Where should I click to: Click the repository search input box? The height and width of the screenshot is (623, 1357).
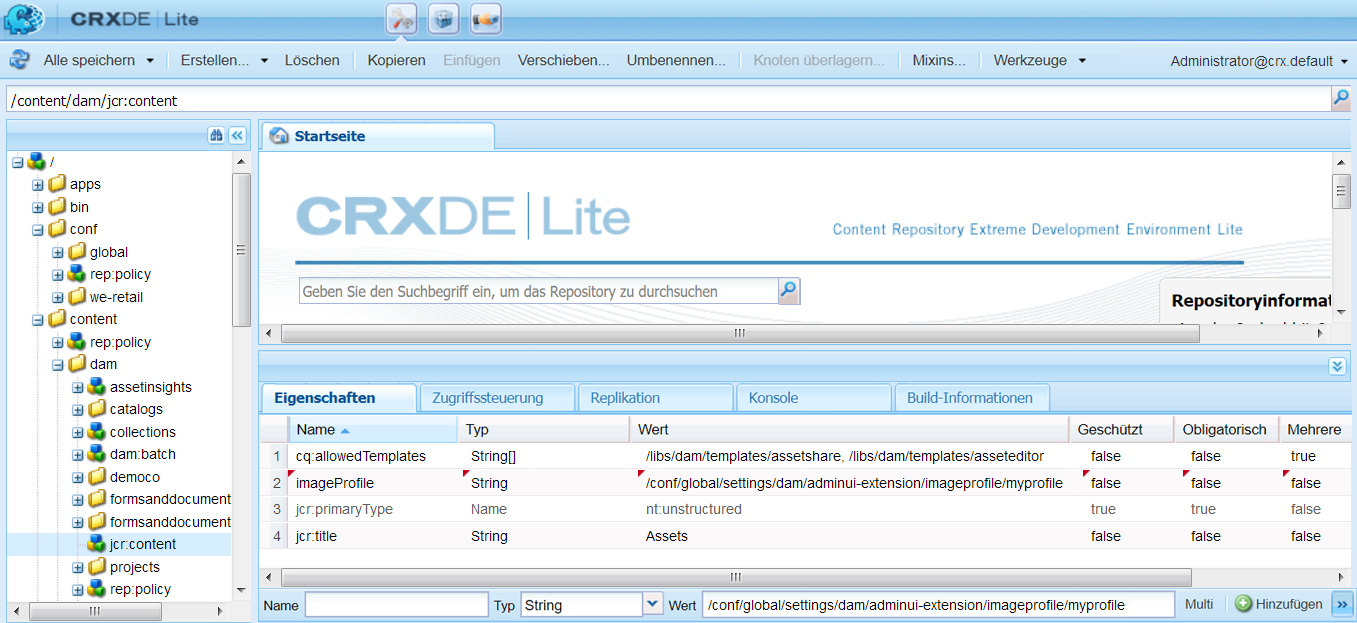click(x=539, y=291)
